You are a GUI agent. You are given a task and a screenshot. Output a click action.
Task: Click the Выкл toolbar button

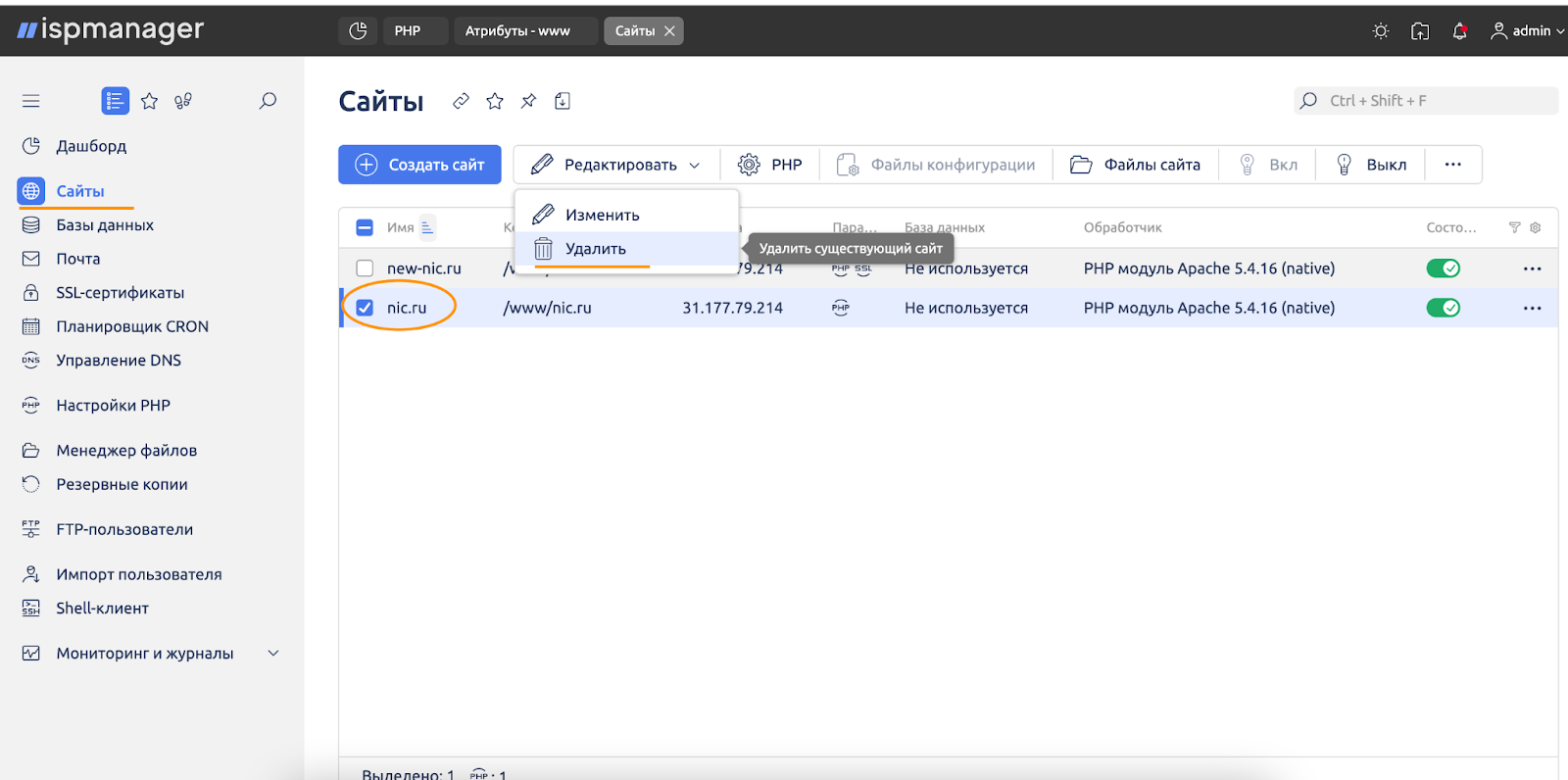[1370, 165]
